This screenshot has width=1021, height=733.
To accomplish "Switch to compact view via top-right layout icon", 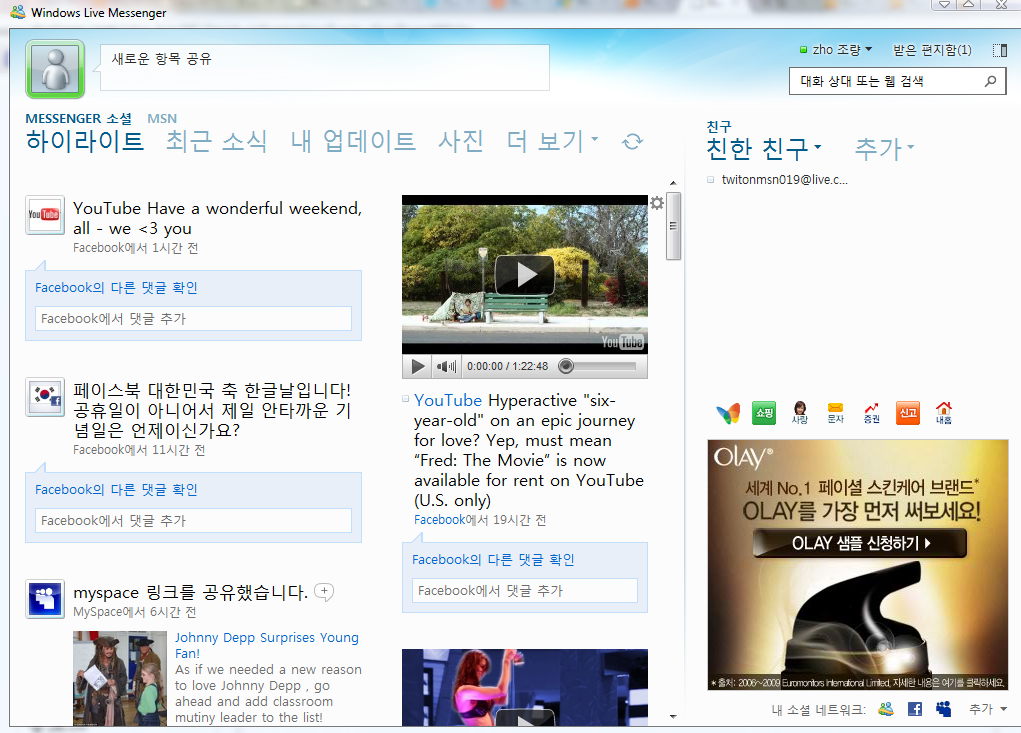I will click(x=1000, y=50).
